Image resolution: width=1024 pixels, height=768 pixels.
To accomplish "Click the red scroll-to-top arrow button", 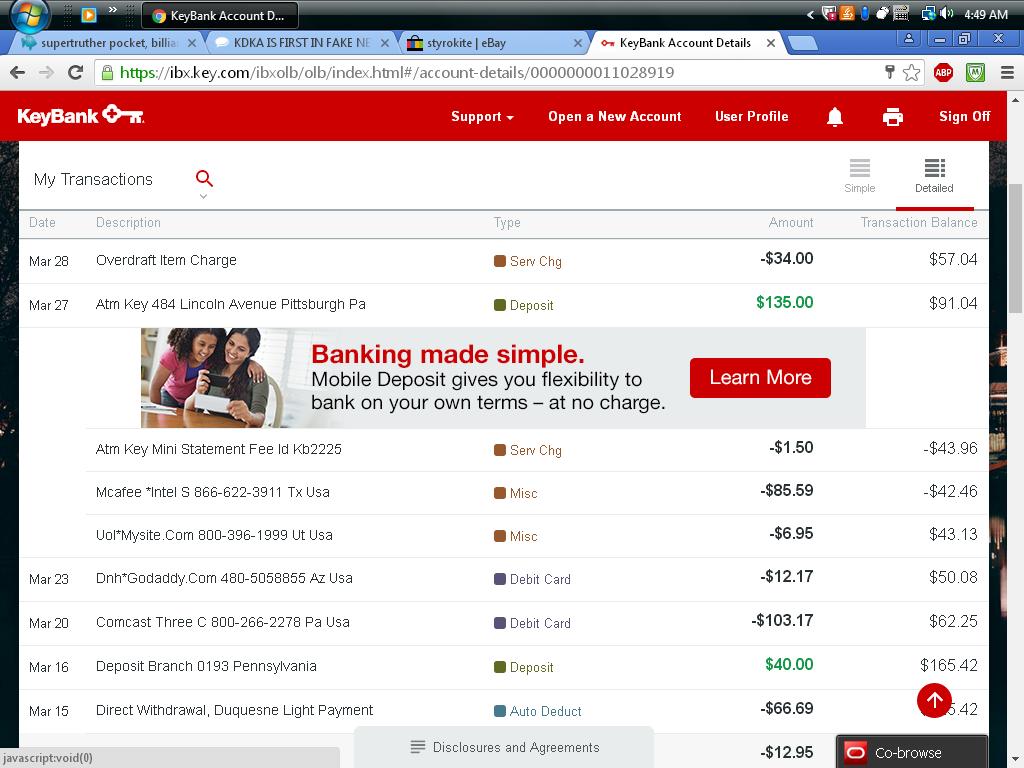I will [x=934, y=700].
